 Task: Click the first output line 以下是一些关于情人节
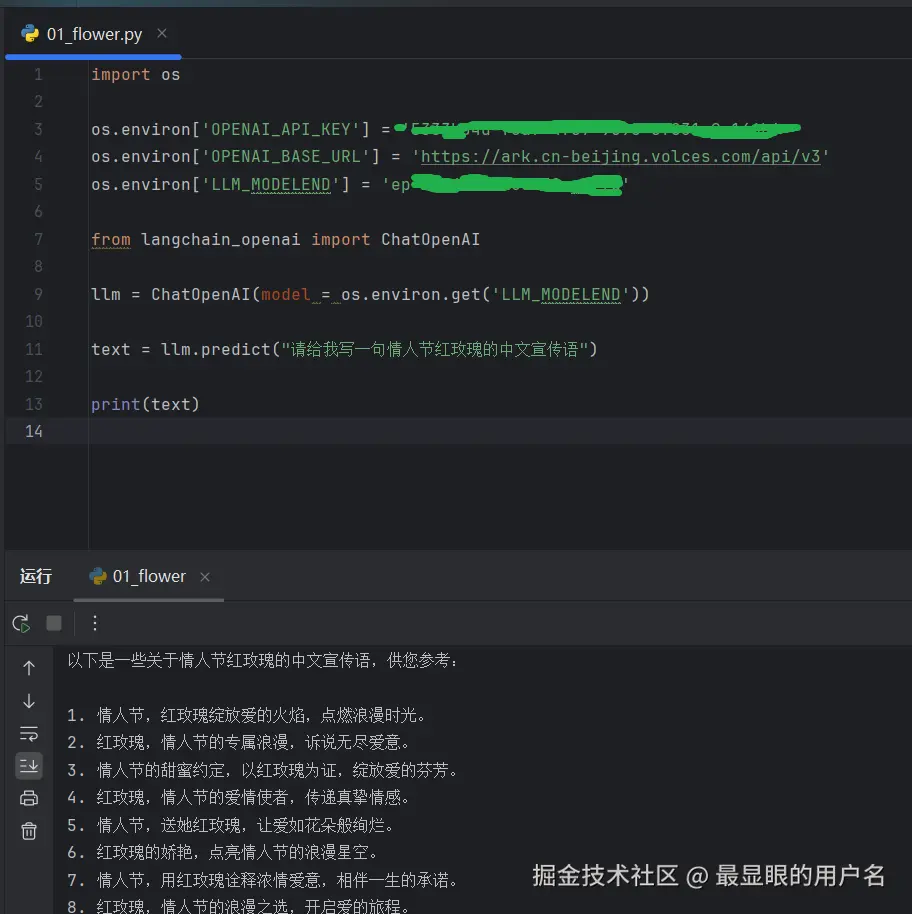point(264,660)
